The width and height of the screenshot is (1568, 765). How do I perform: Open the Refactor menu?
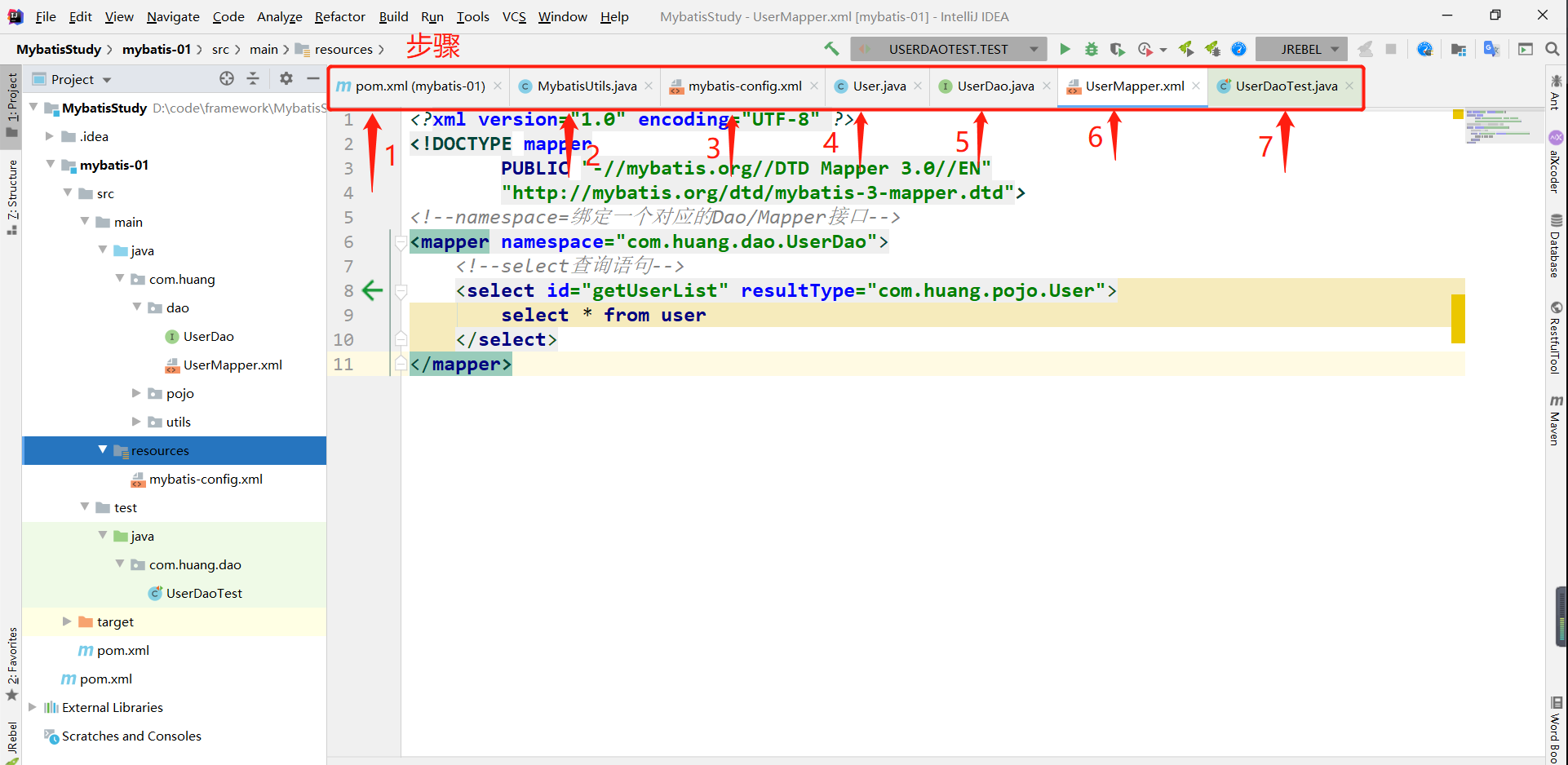[339, 16]
